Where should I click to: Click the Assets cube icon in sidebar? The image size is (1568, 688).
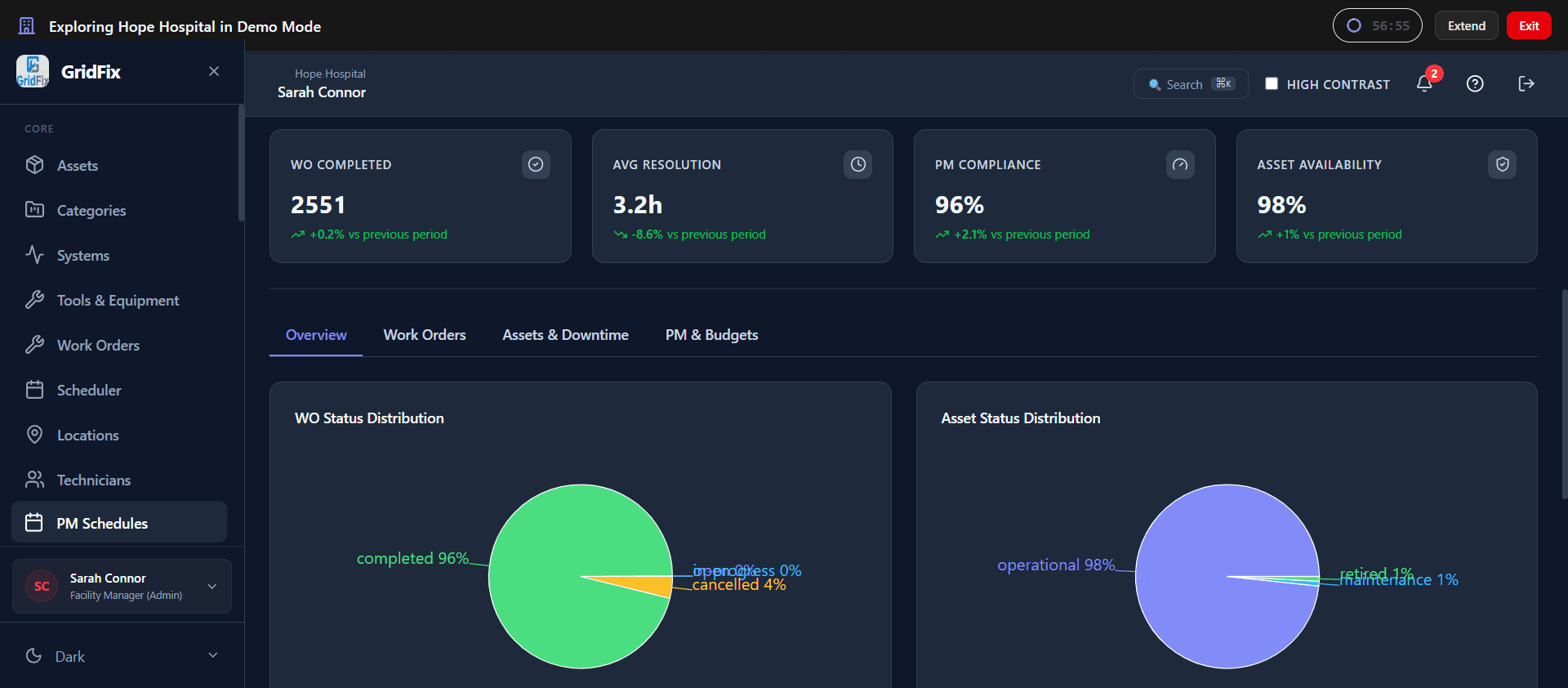click(x=34, y=165)
